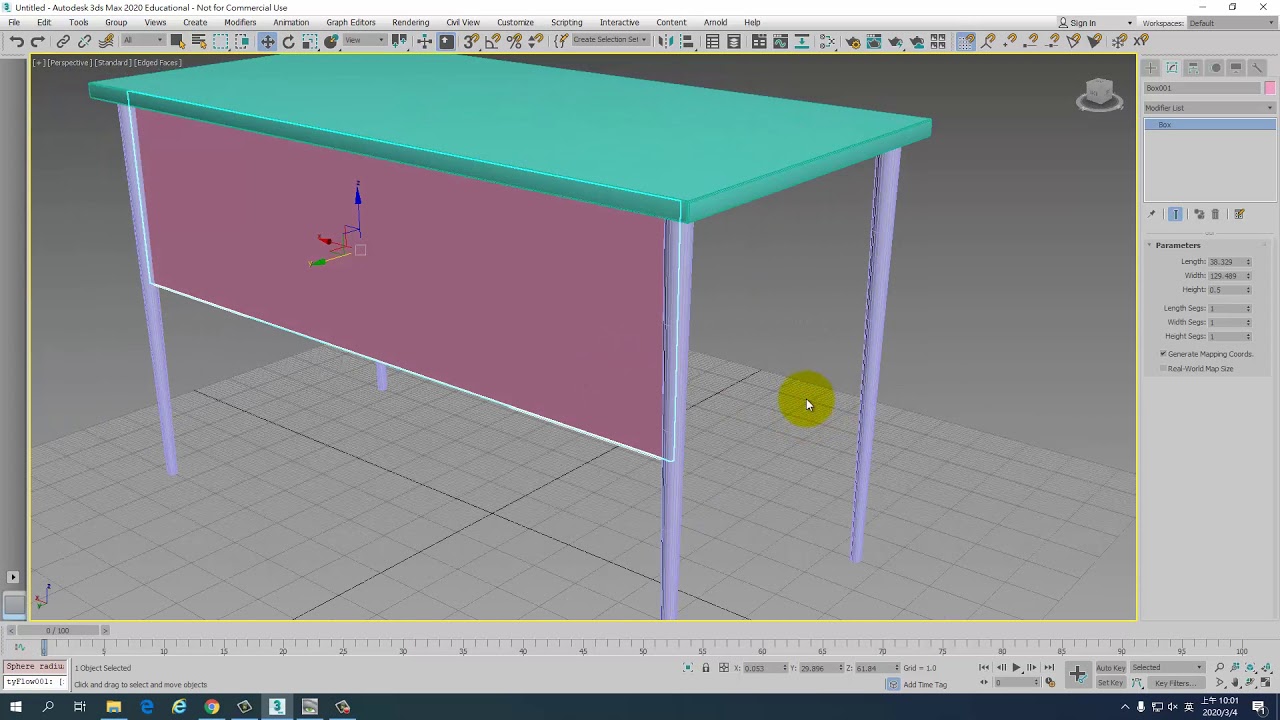1280x720 pixels.
Task: Toggle the Generate Mapping Coords checkbox
Action: click(1164, 354)
